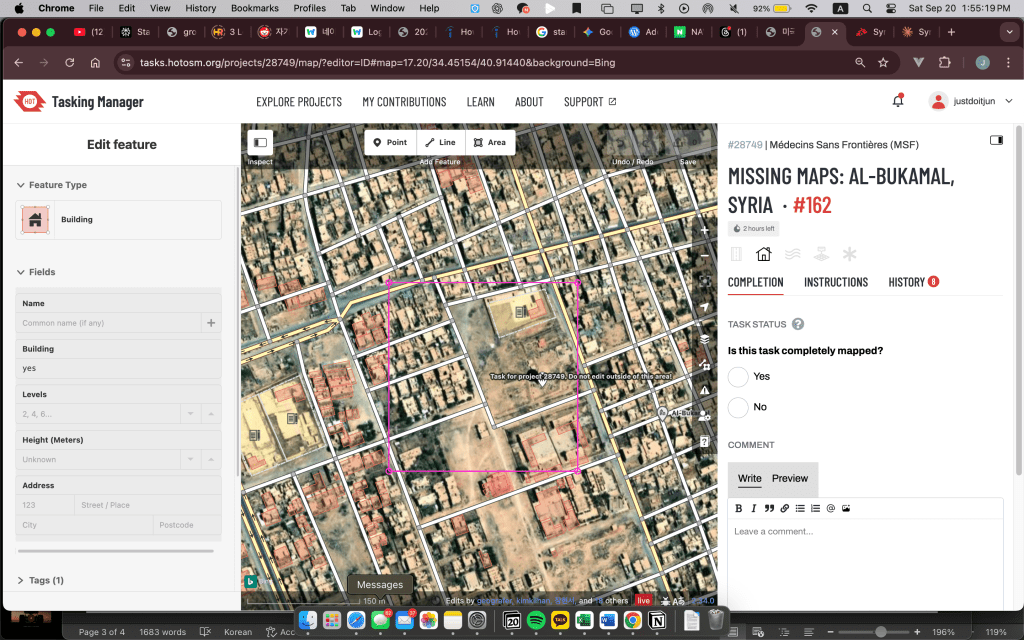Click the mention @ icon in comment toolbar

point(830,508)
